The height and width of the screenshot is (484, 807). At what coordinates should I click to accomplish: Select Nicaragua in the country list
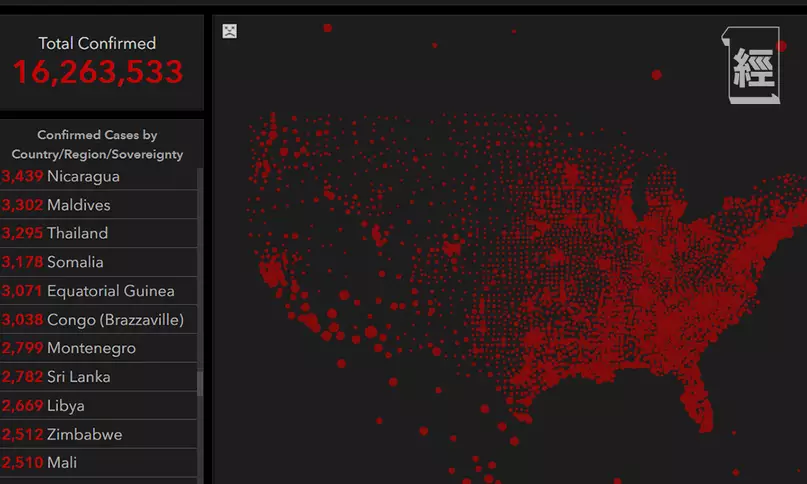point(98,176)
